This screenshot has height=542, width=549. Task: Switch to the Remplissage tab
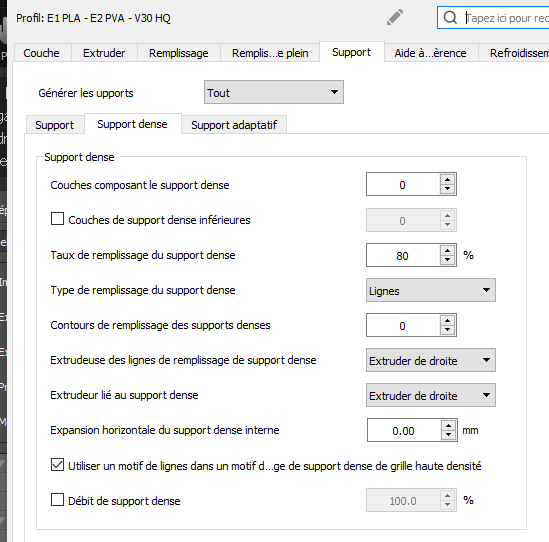179,53
